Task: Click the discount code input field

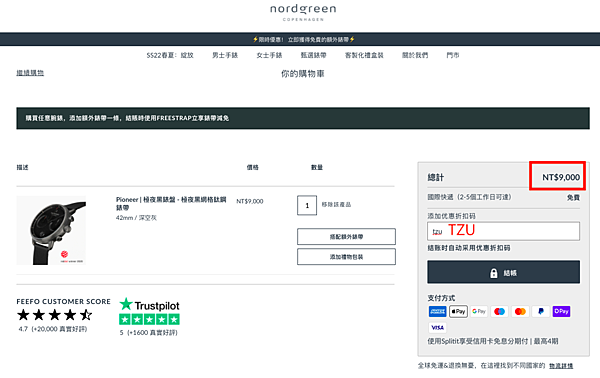Action: 504,231
